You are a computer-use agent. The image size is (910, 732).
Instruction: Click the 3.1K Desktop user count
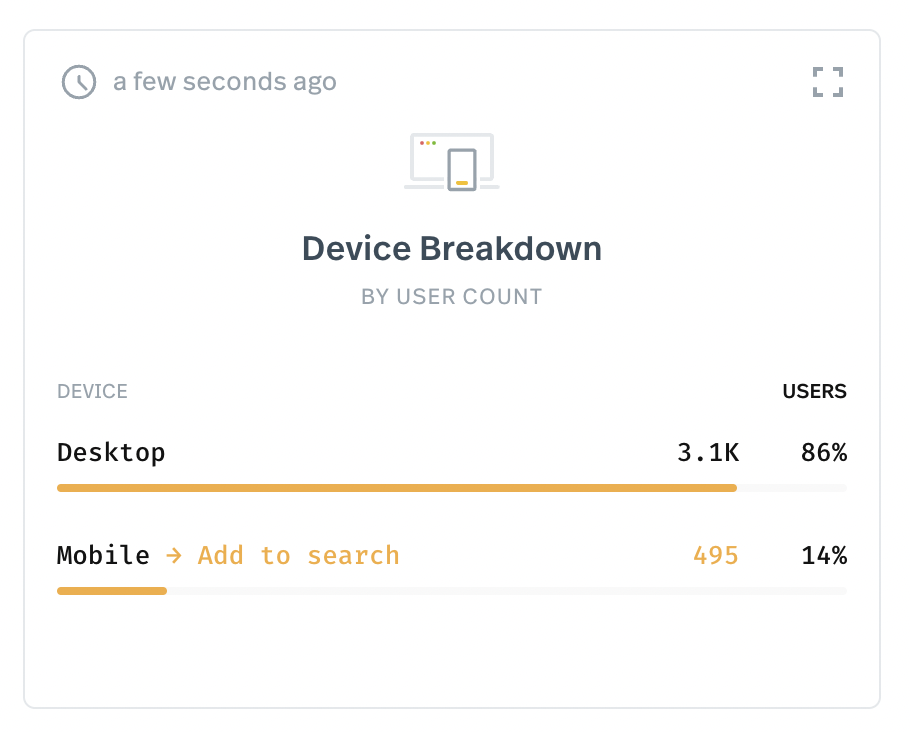pyautogui.click(x=708, y=453)
